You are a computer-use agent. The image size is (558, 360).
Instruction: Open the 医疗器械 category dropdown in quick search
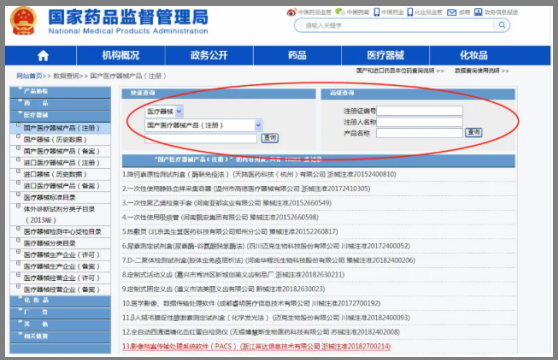(x=164, y=111)
